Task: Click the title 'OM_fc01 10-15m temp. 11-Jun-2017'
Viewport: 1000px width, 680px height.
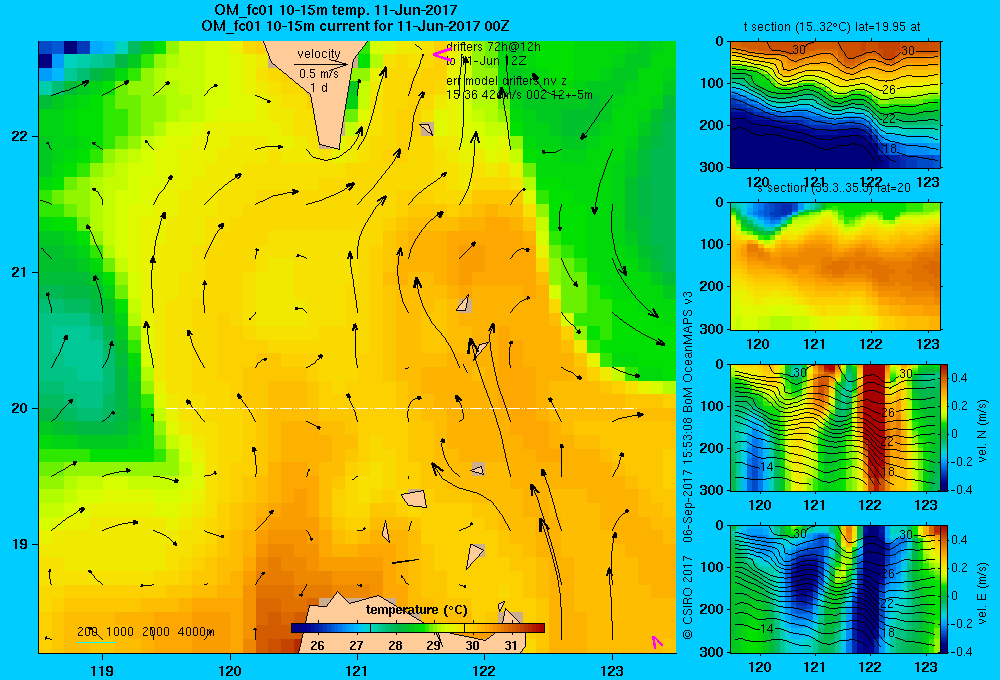Action: click(x=335, y=10)
